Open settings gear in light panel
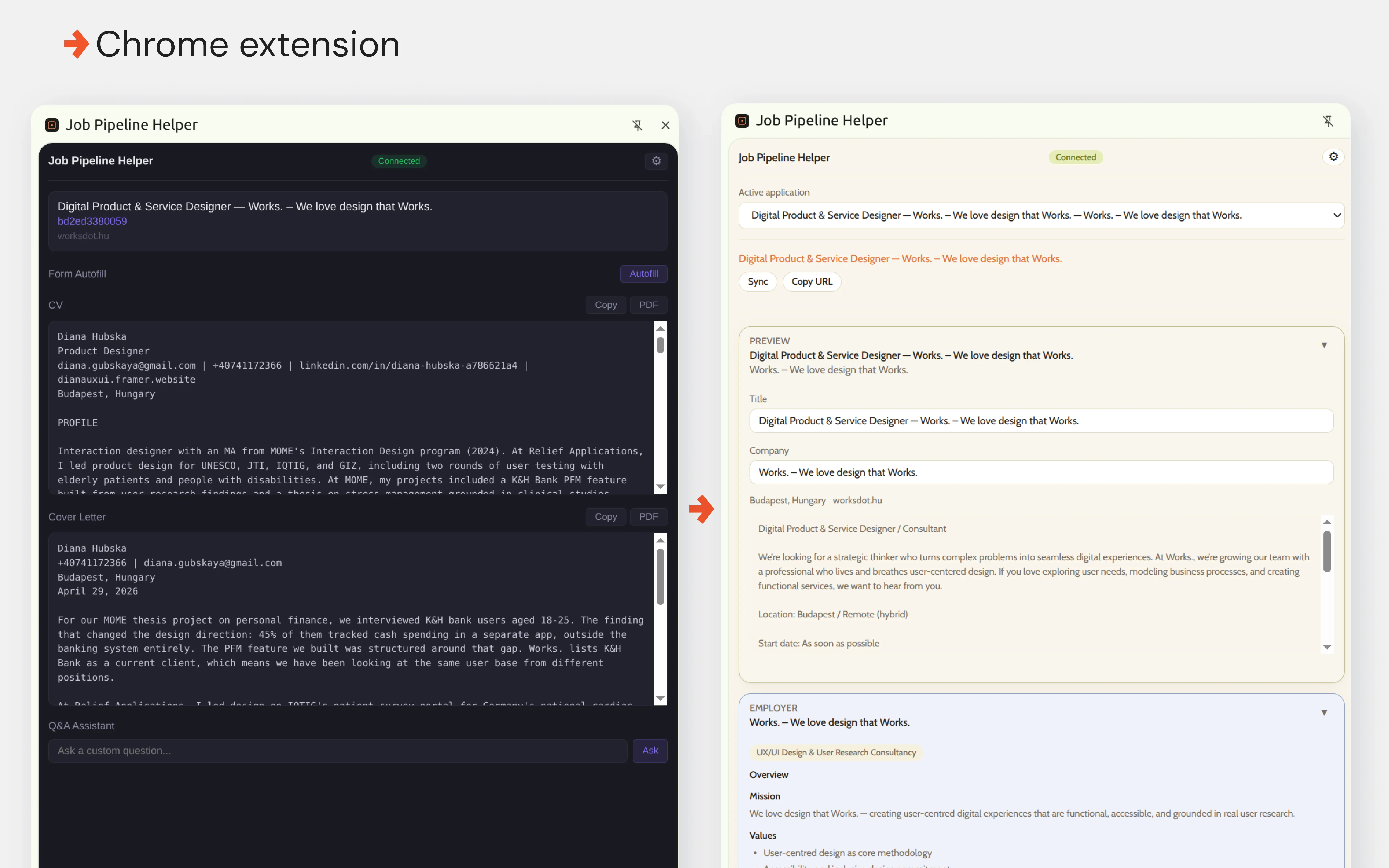 (x=1333, y=157)
